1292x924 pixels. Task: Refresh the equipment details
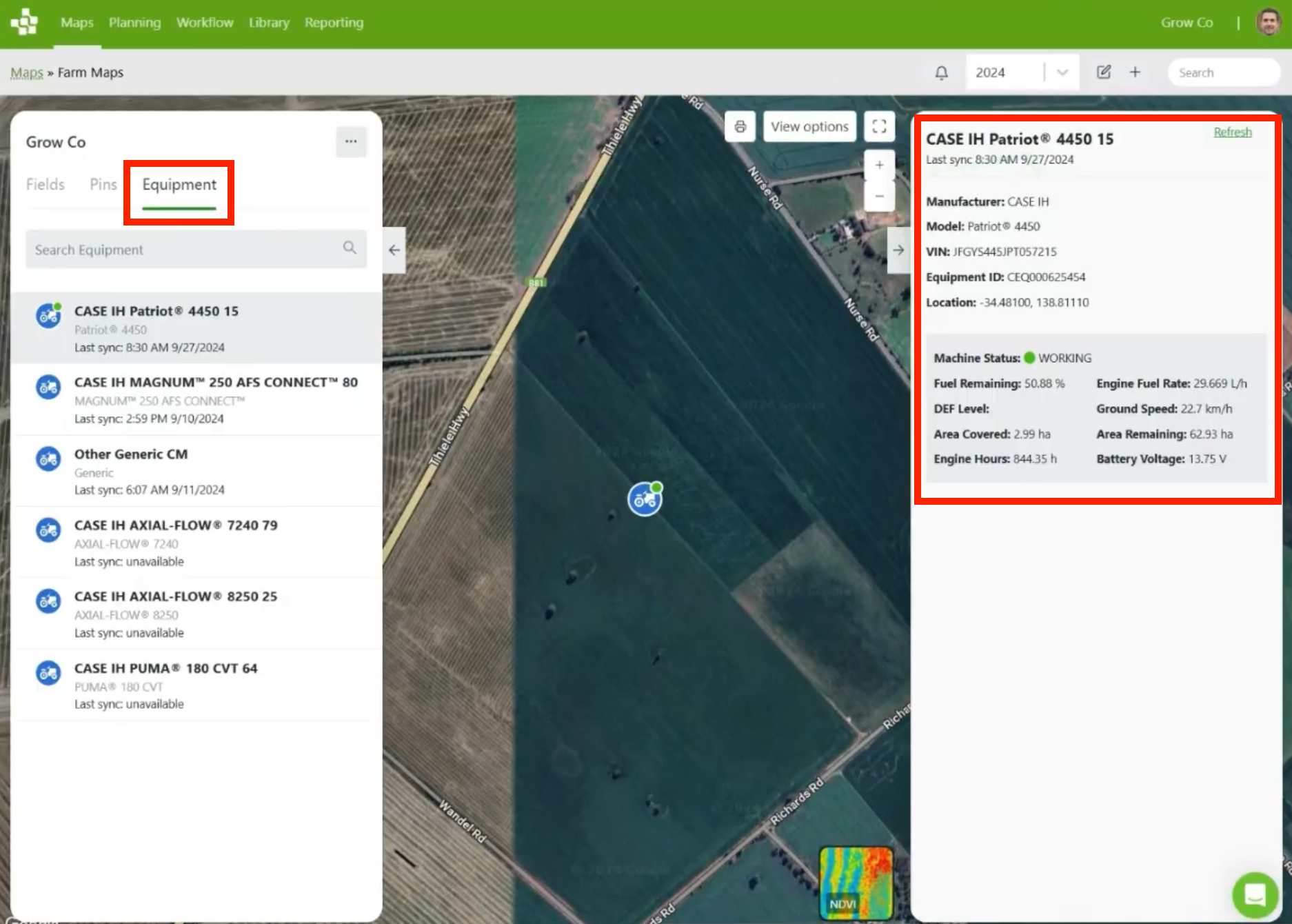tap(1232, 132)
